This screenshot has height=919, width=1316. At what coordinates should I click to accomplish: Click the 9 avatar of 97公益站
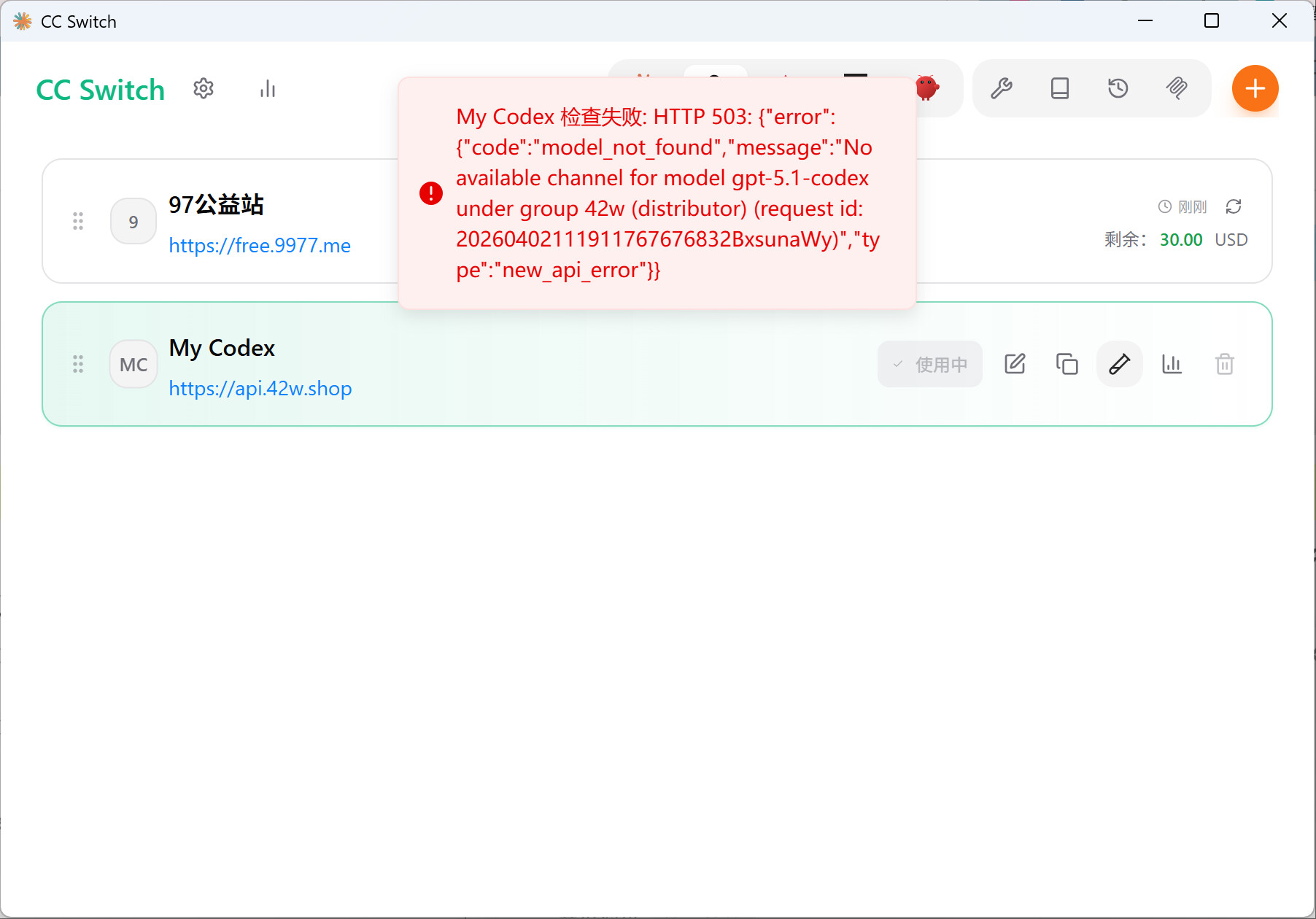click(x=133, y=221)
